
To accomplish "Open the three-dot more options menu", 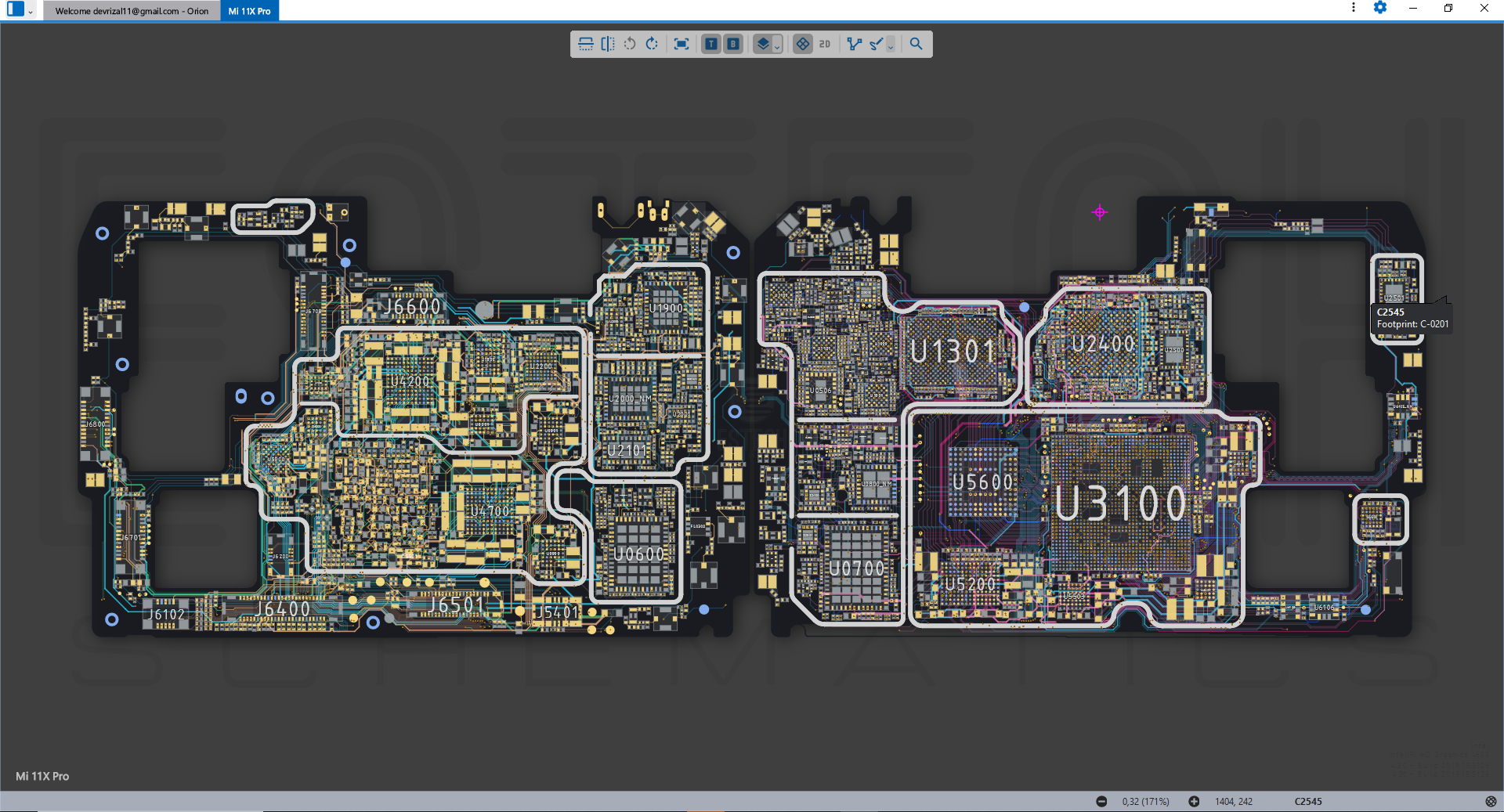I will [1353, 8].
